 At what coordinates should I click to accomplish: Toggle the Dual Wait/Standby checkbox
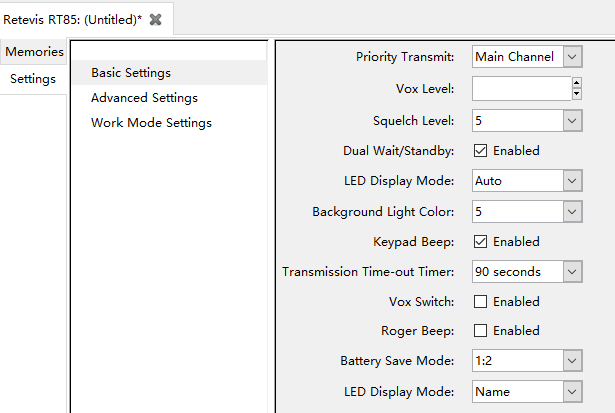coord(480,151)
